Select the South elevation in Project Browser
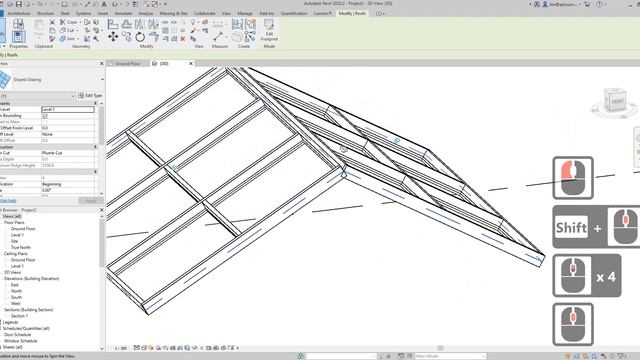The width and height of the screenshot is (640, 360). [x=16, y=297]
